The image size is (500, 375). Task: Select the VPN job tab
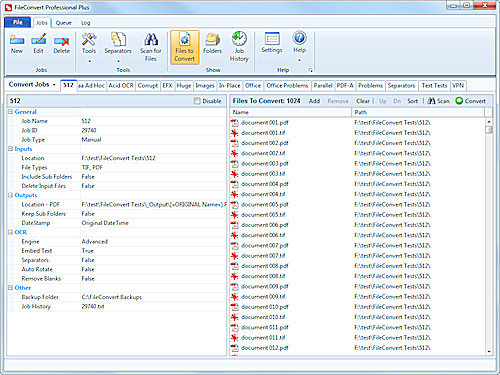(458, 86)
